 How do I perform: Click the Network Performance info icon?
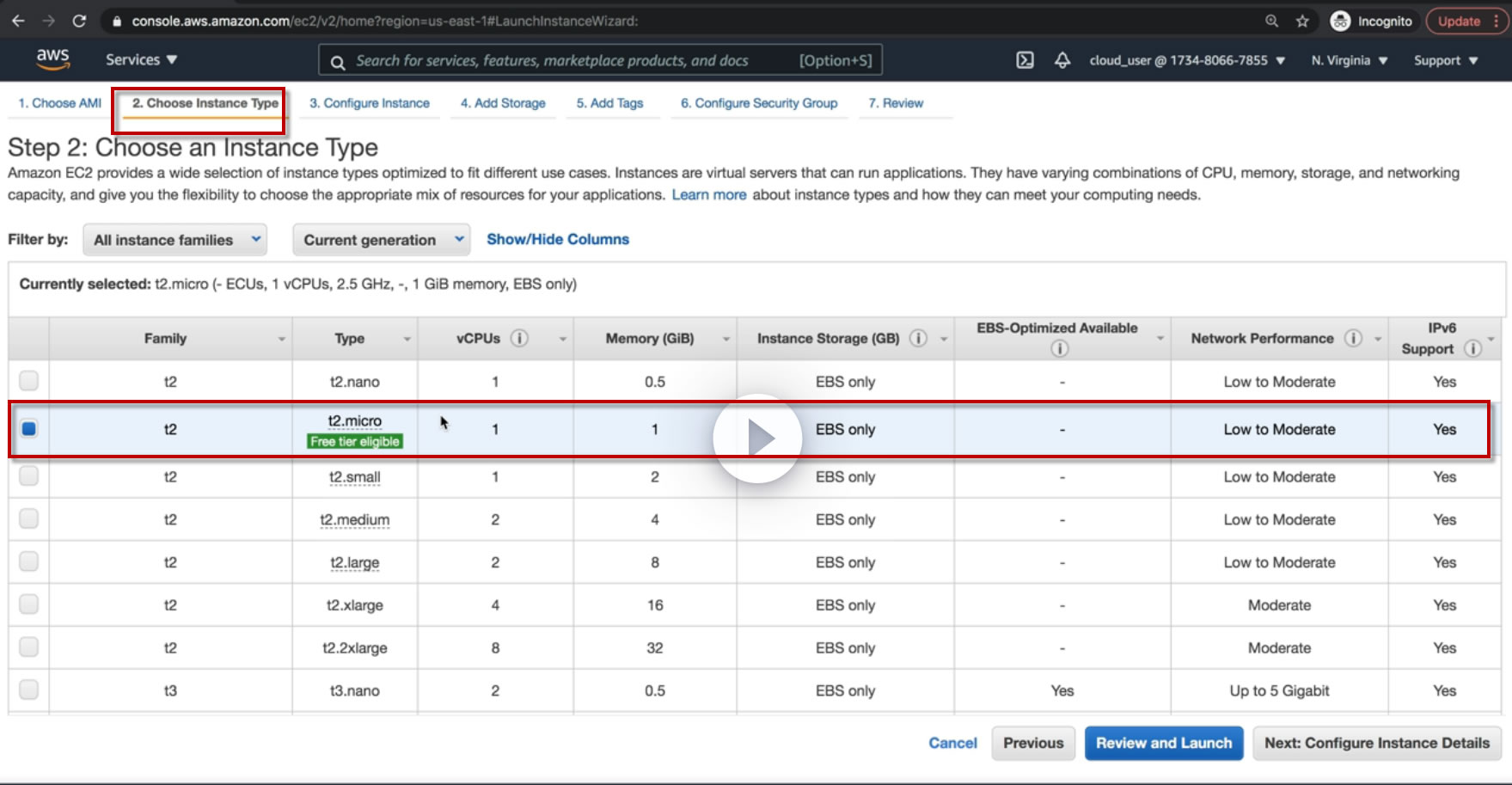click(1353, 338)
